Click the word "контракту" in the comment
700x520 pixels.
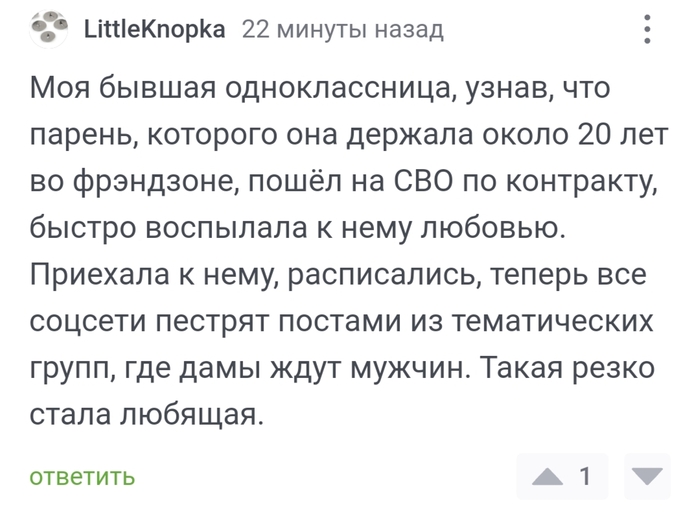click(x=583, y=183)
